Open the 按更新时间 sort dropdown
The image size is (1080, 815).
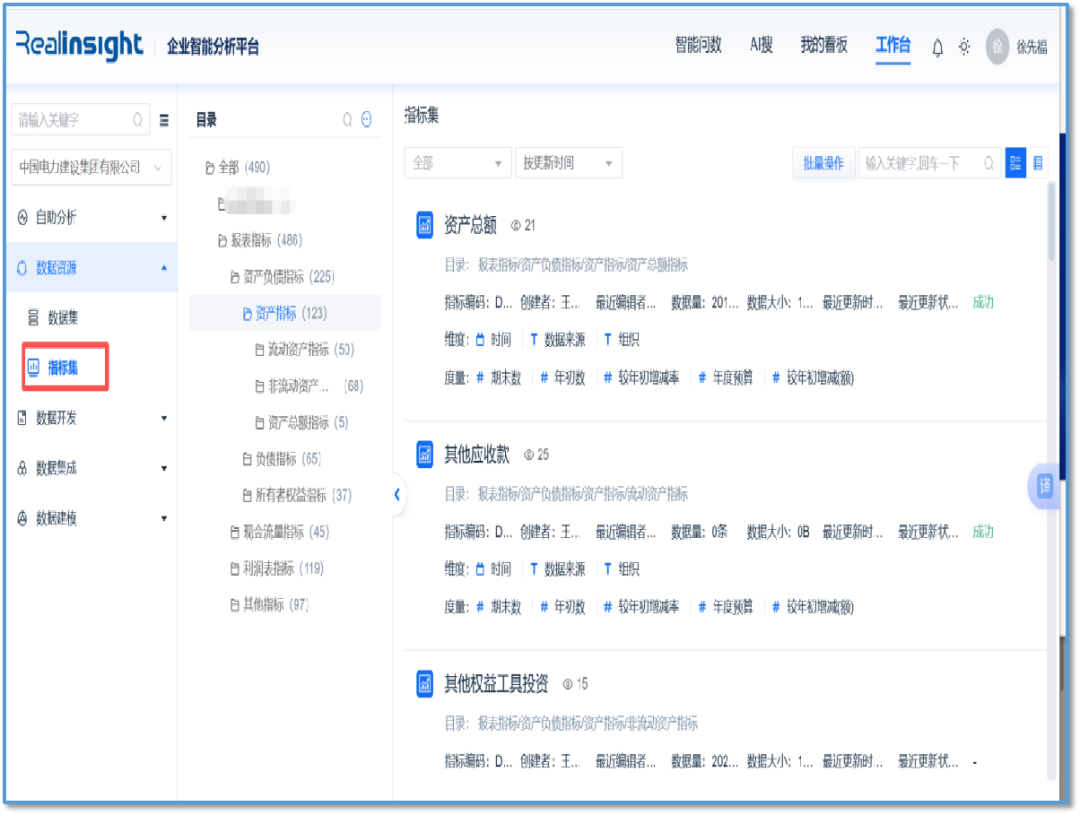click(568, 163)
